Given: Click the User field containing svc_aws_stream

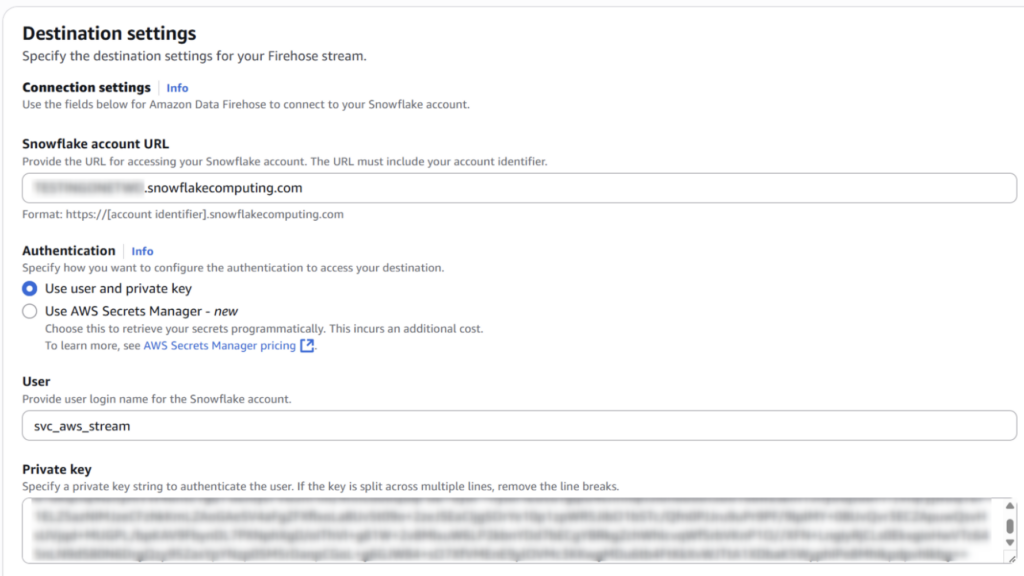Looking at the screenshot, I should pyautogui.click(x=519, y=426).
